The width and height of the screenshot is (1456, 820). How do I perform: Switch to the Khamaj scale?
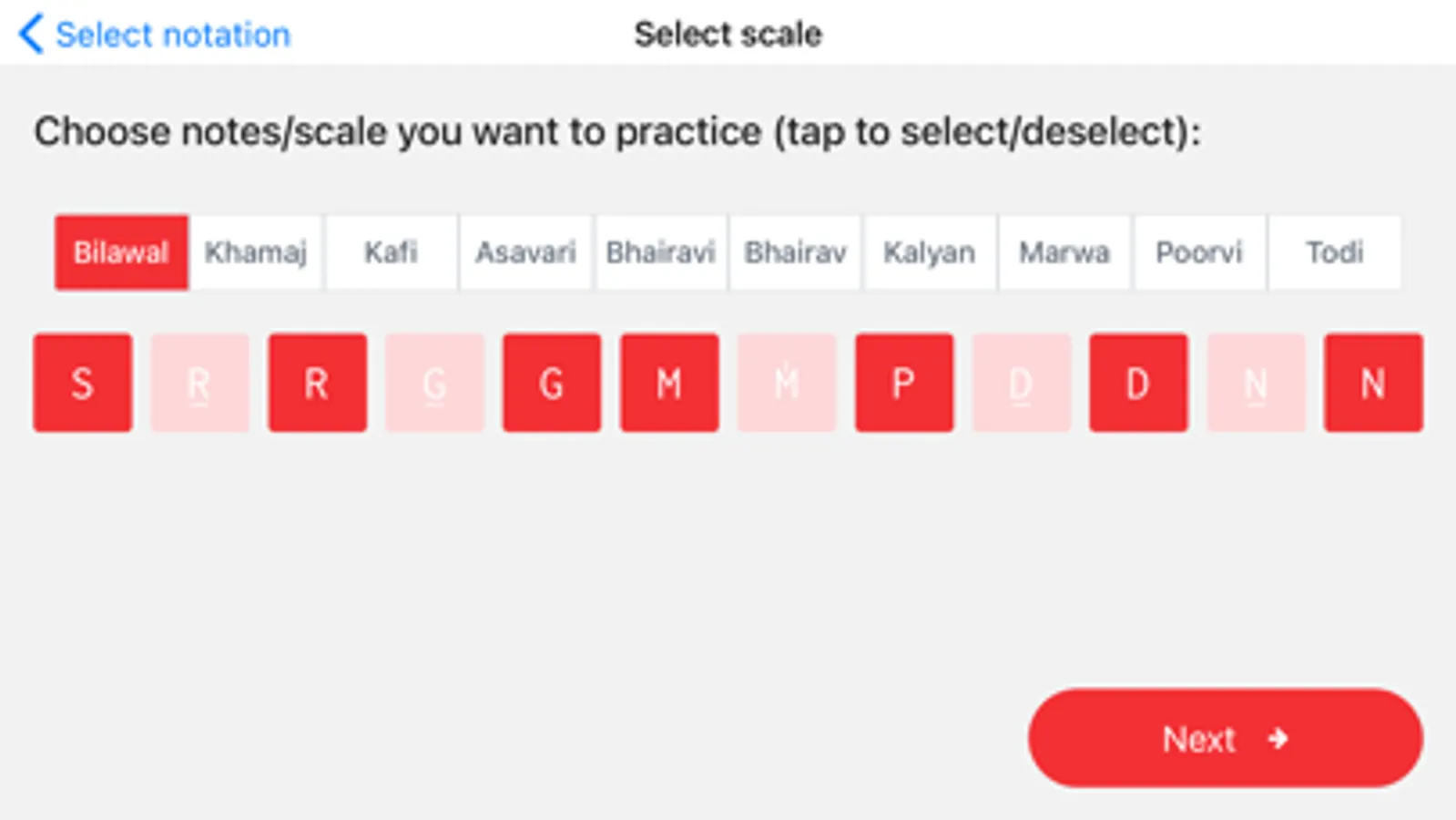(x=256, y=252)
